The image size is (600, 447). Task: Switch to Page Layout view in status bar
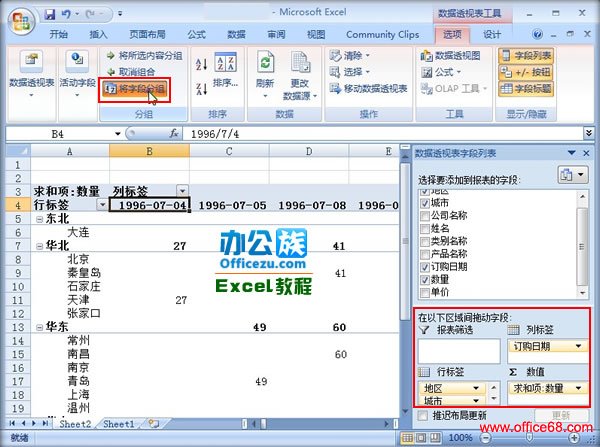[421, 437]
